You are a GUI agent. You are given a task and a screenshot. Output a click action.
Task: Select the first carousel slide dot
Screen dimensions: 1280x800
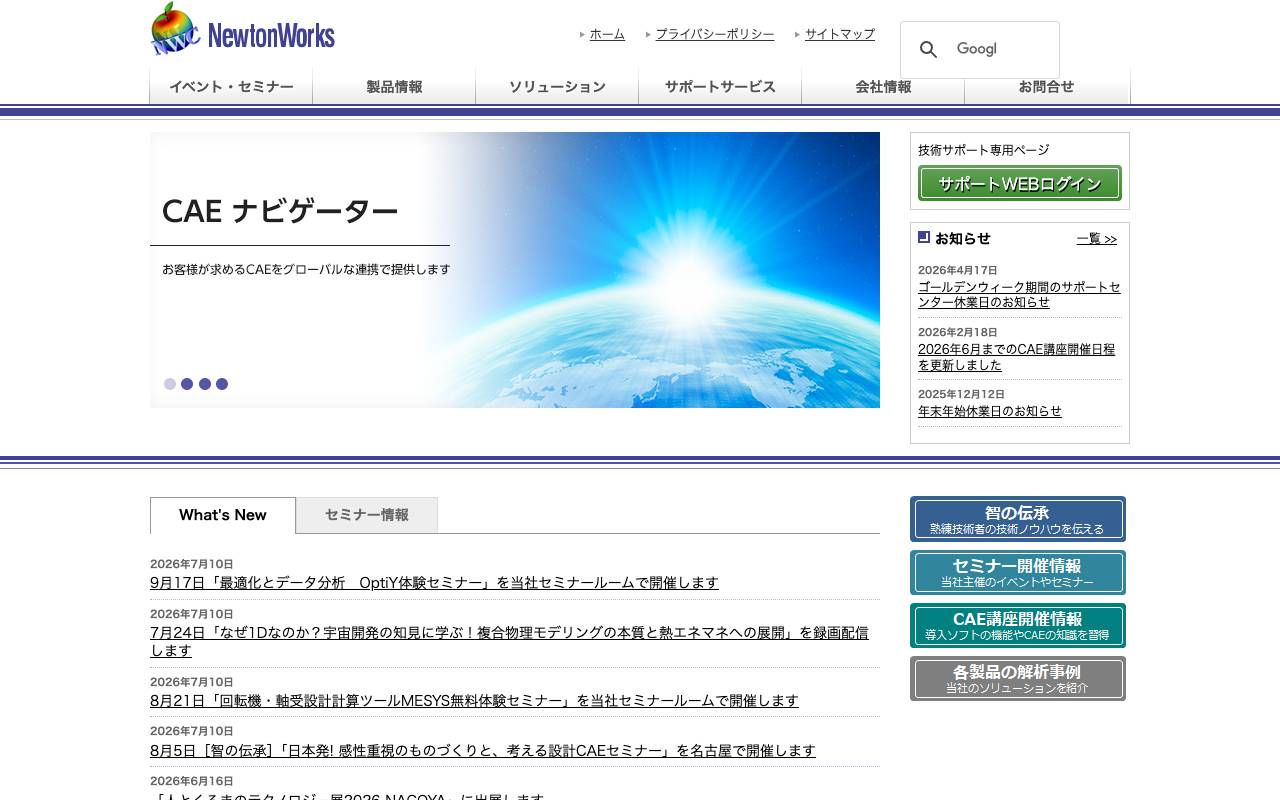[x=170, y=384]
